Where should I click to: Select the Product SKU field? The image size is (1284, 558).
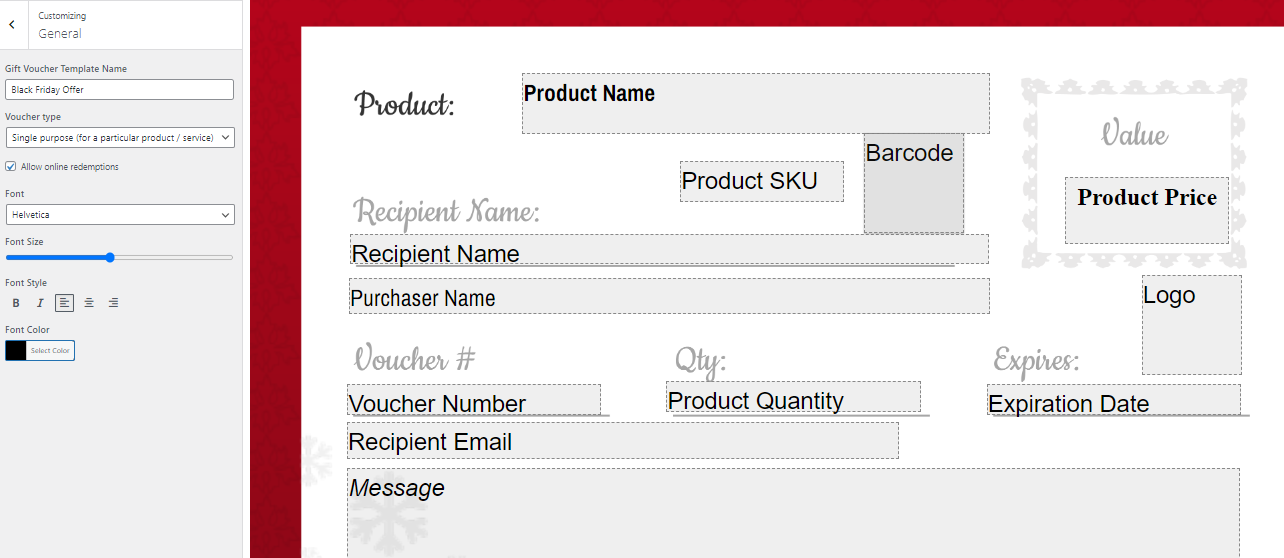(x=762, y=181)
